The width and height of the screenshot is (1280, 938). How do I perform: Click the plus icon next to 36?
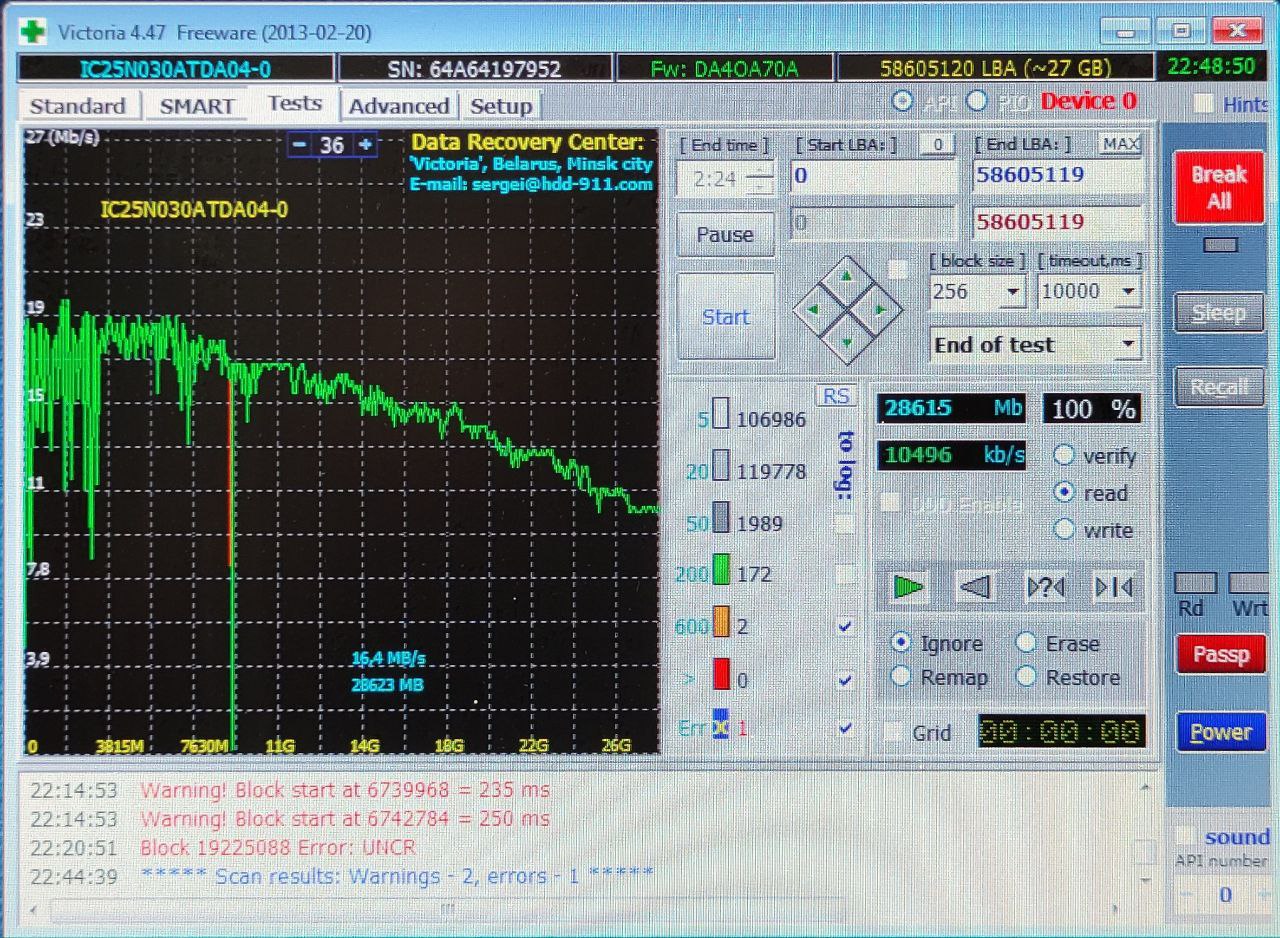(x=366, y=145)
